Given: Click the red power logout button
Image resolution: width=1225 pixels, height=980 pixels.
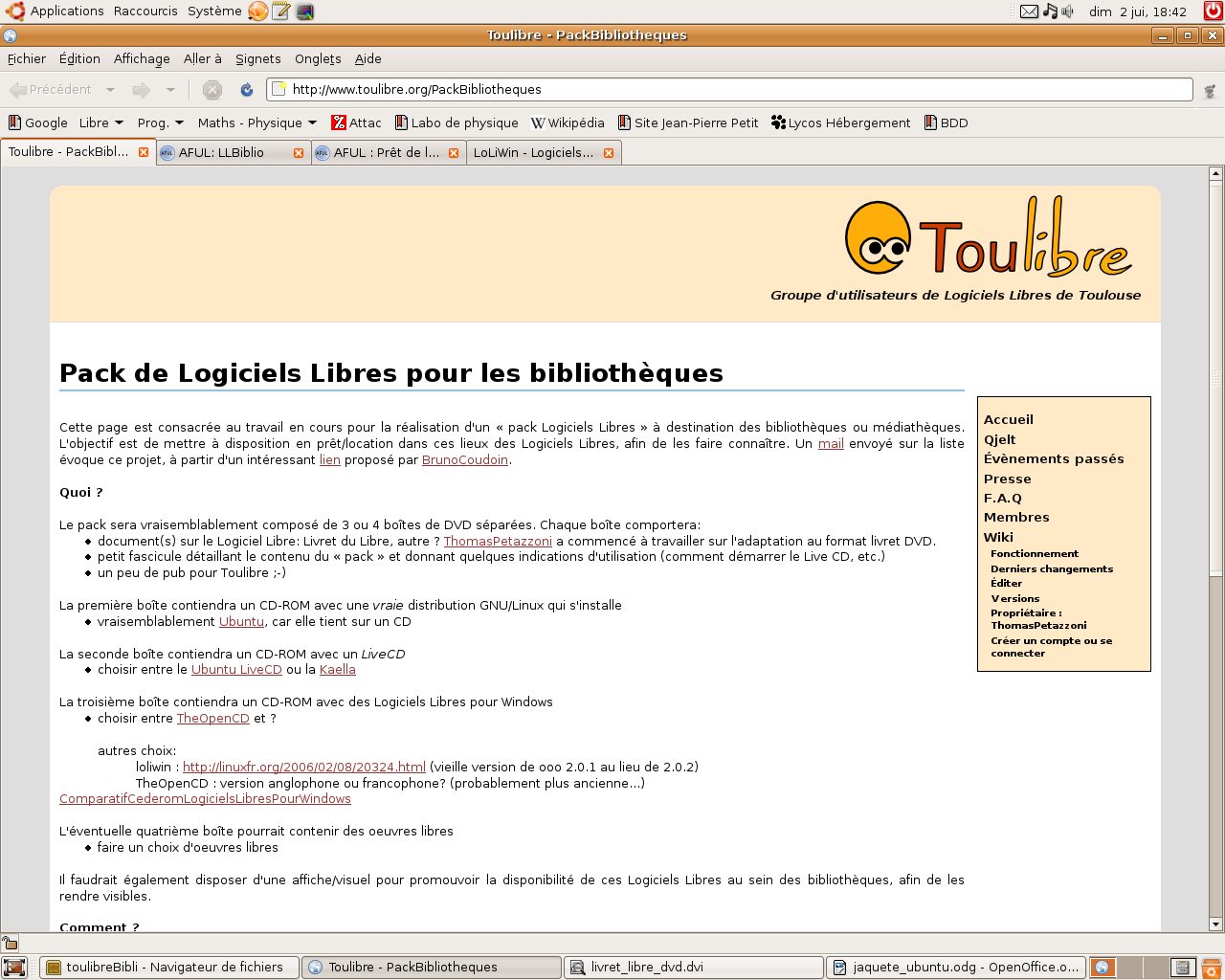Looking at the screenshot, I should (1213, 11).
